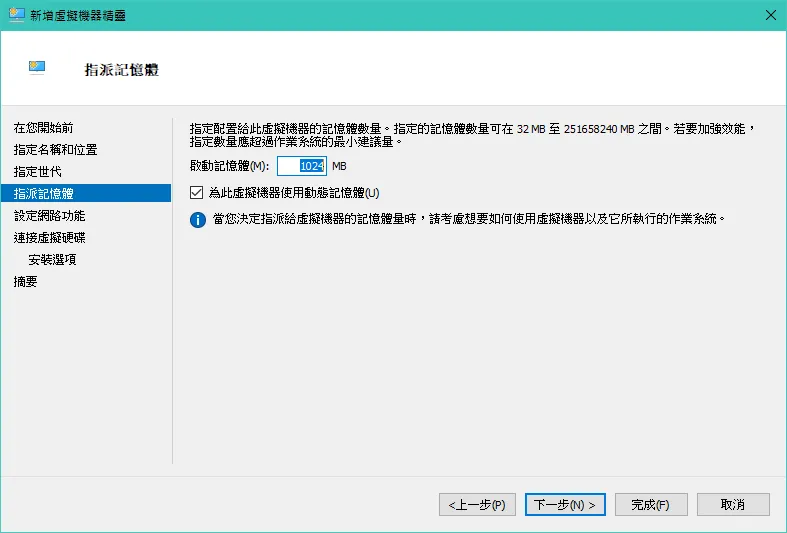Close the 新增虛擬機器精靈 window
Viewport: 787px width, 533px height.
pos(771,15)
